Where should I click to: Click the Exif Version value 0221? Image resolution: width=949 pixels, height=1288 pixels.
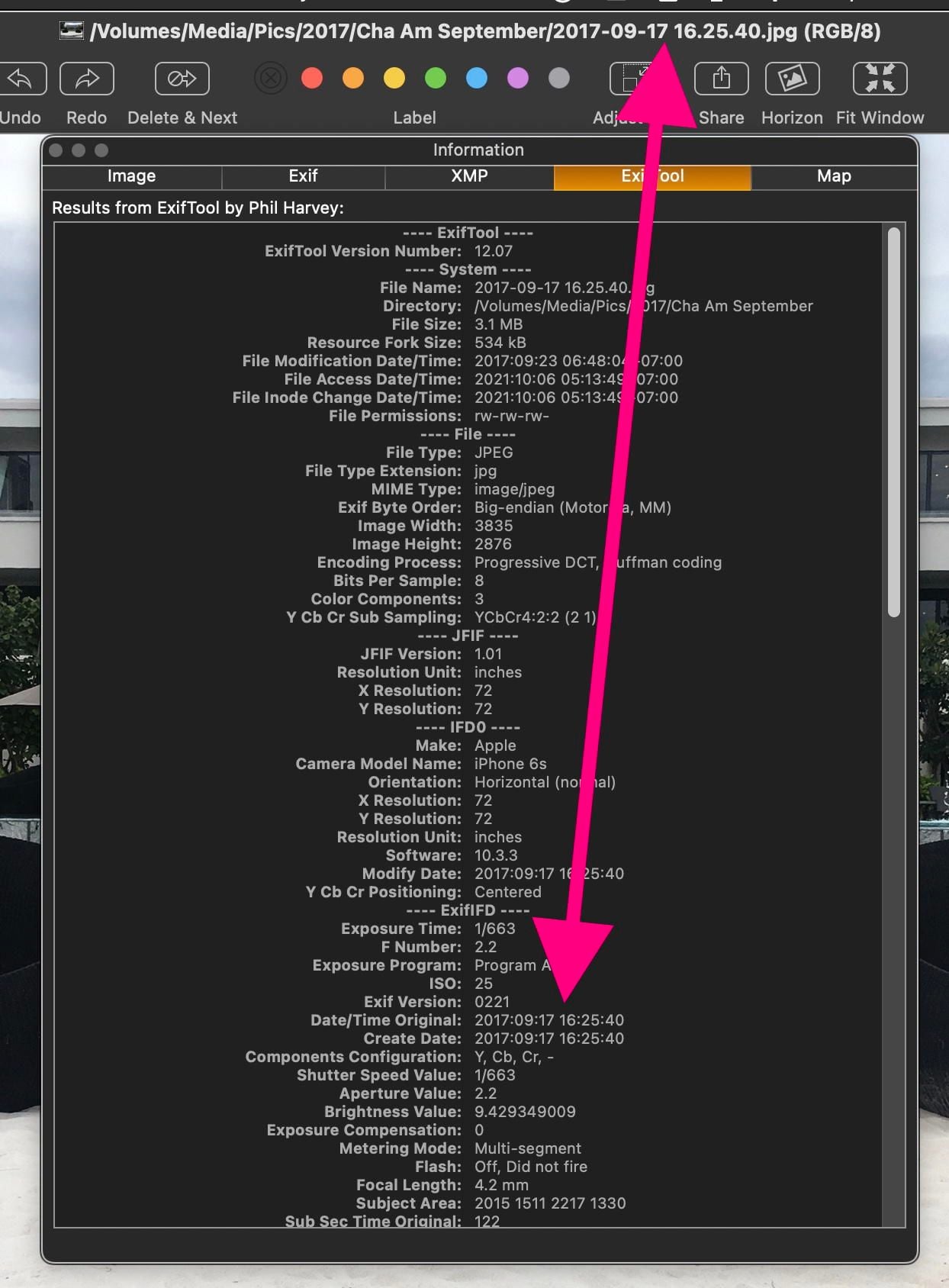pos(492,1002)
